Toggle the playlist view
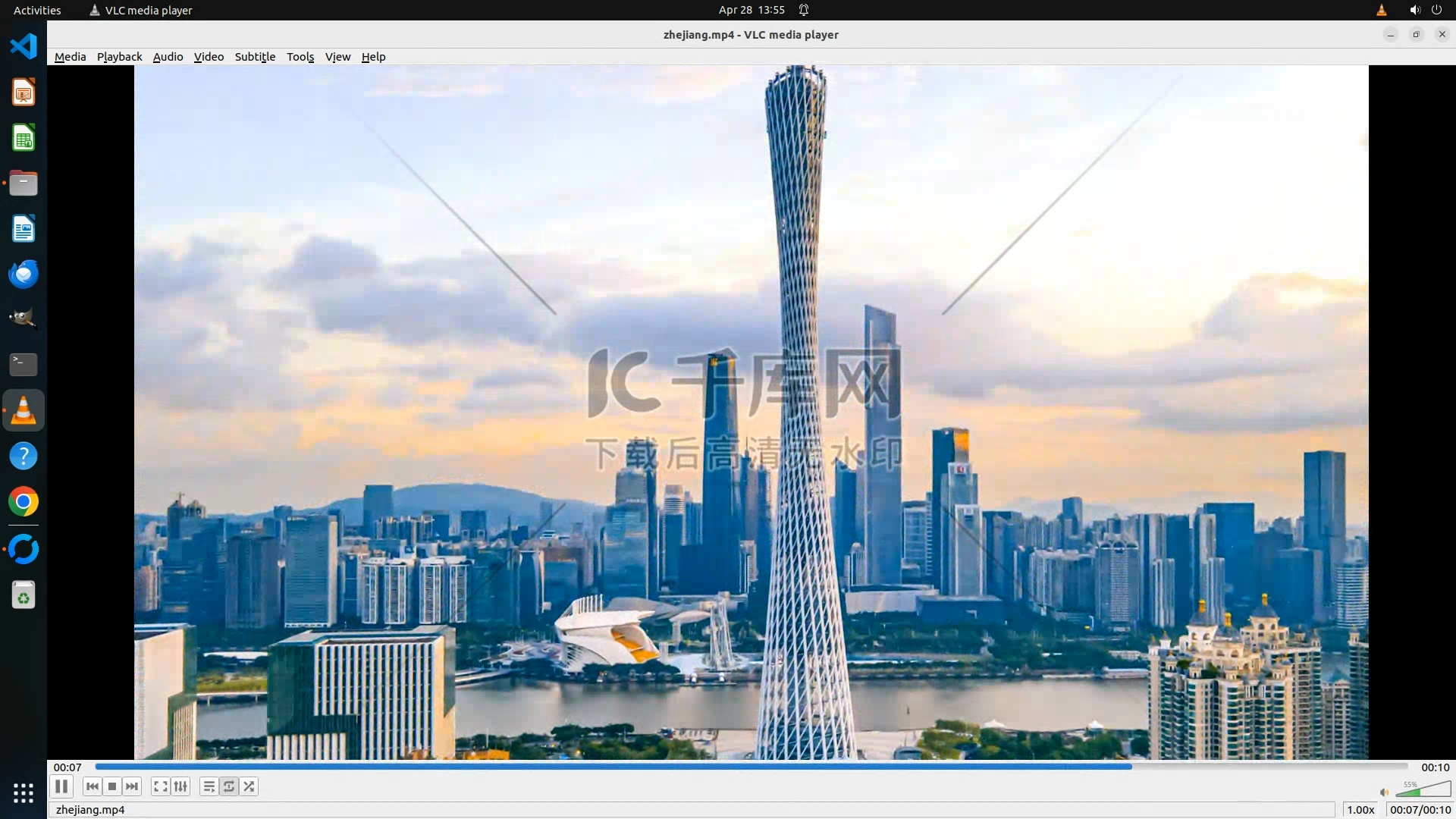The height and width of the screenshot is (819, 1456). 209,786
